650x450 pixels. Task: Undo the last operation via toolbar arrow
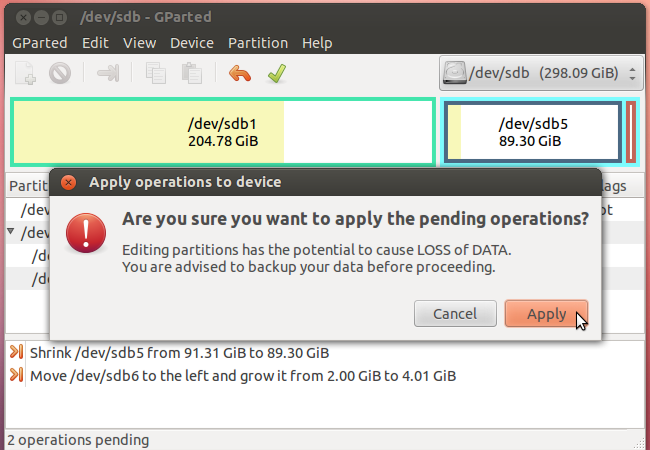point(240,73)
